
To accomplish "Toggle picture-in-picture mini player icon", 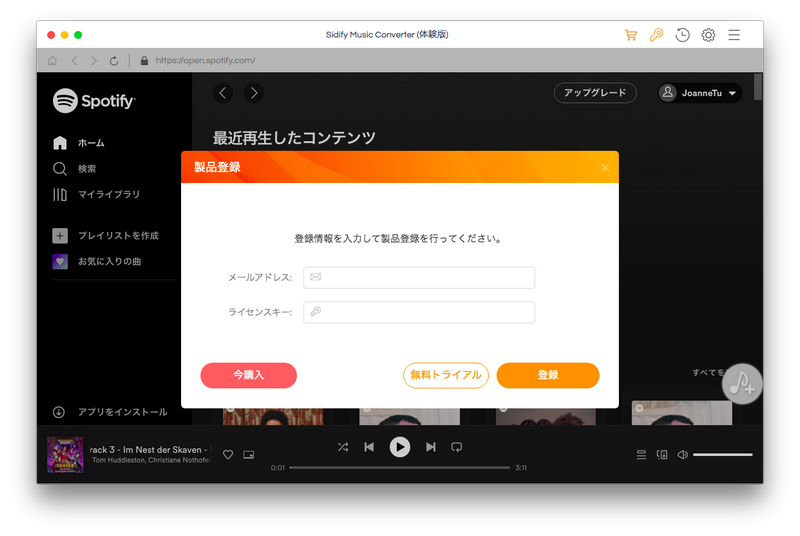I will tap(248, 454).
